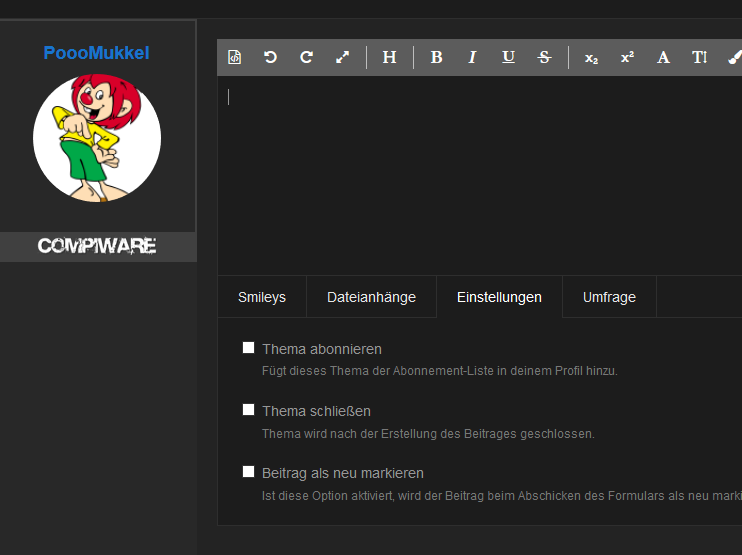Click the redo arrow icon
This screenshot has height=555, width=742.
(x=306, y=57)
